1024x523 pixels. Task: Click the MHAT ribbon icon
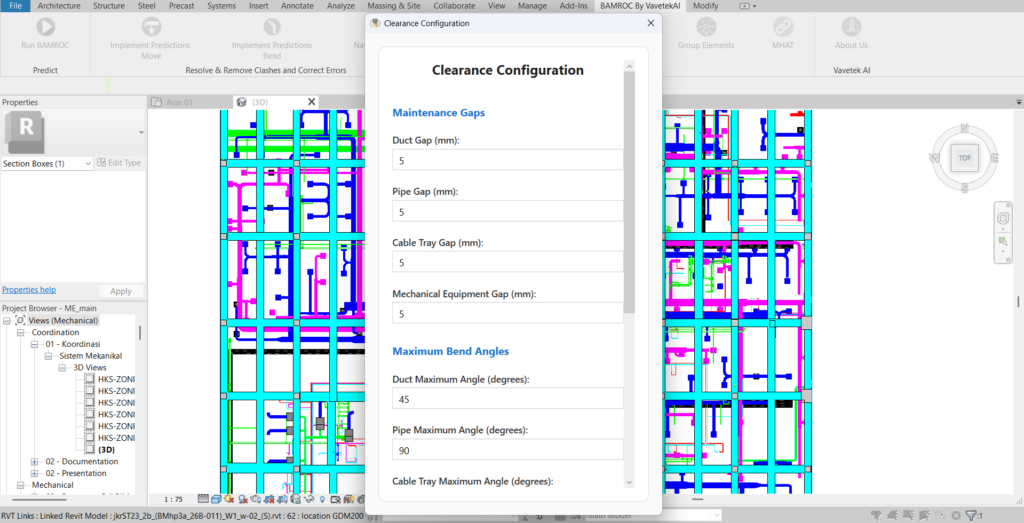click(783, 27)
